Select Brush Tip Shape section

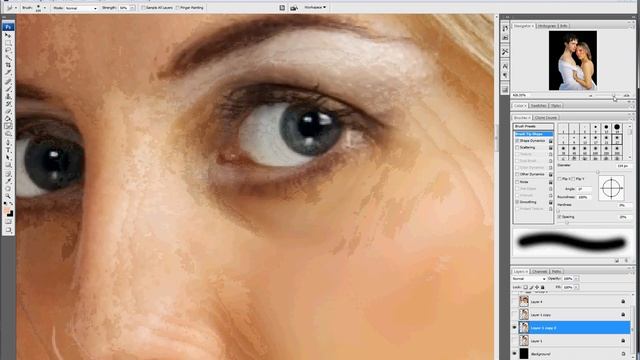(x=533, y=134)
